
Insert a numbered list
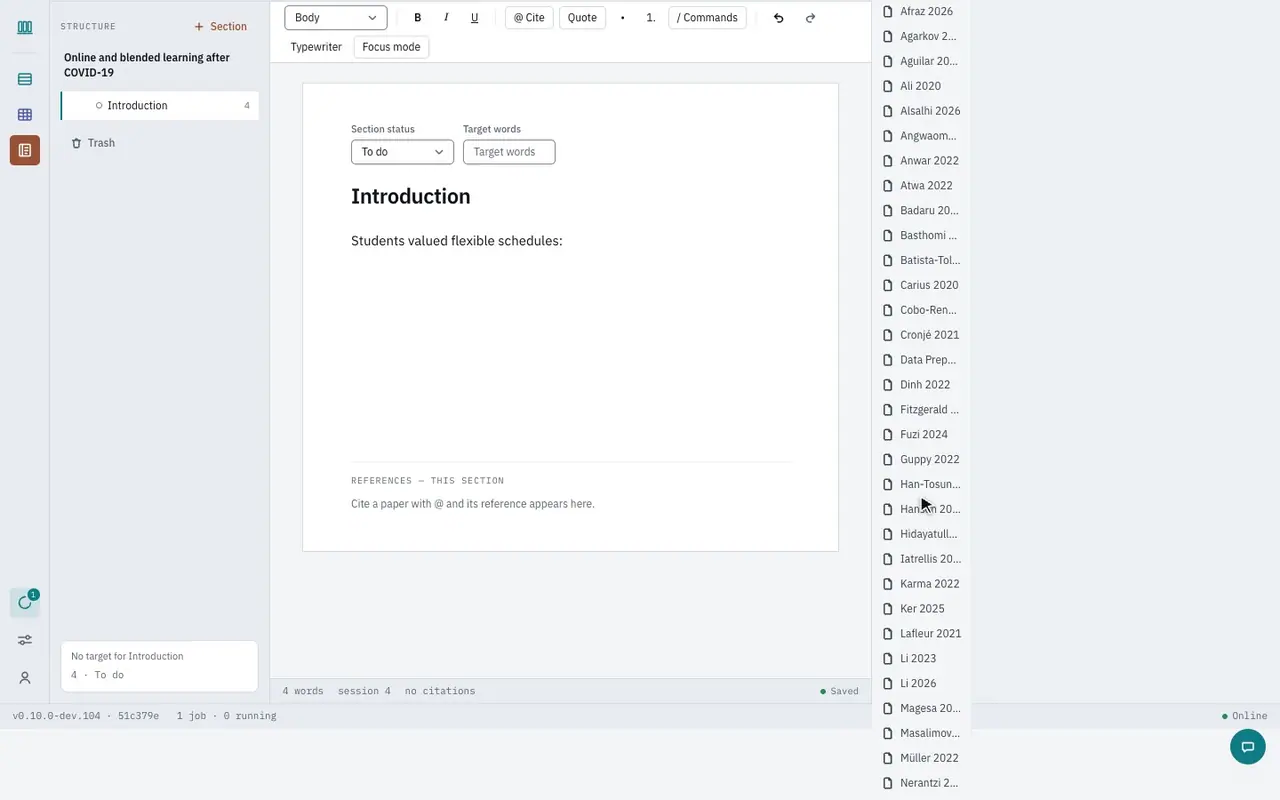coord(651,18)
